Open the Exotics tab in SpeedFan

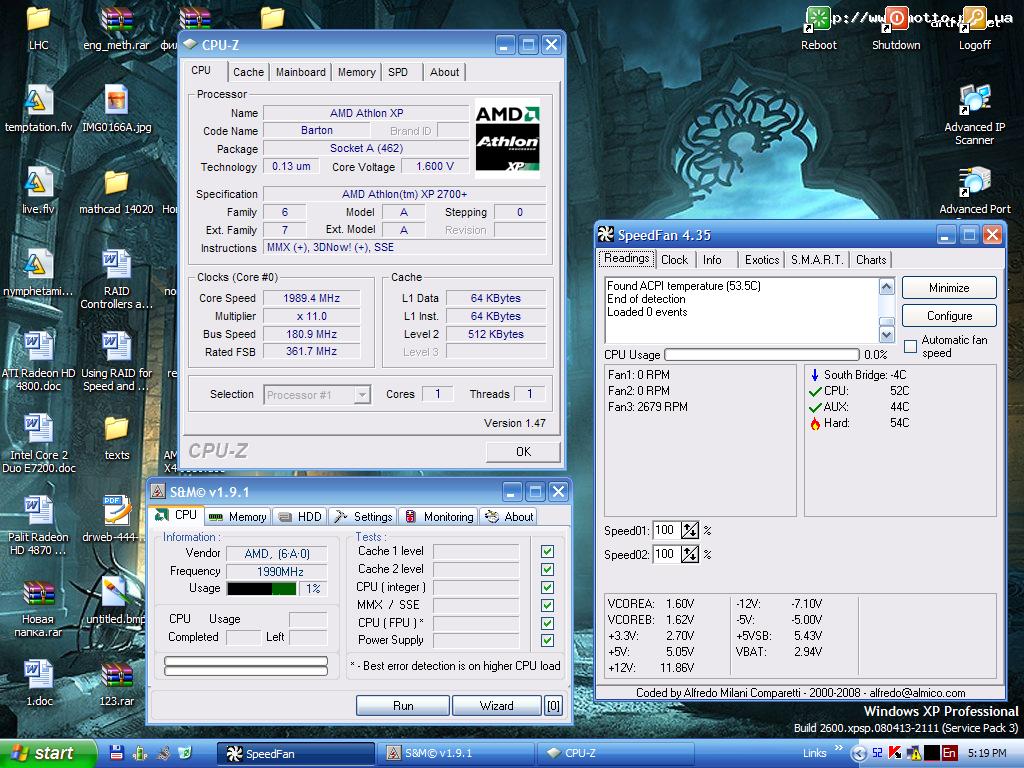point(761,260)
